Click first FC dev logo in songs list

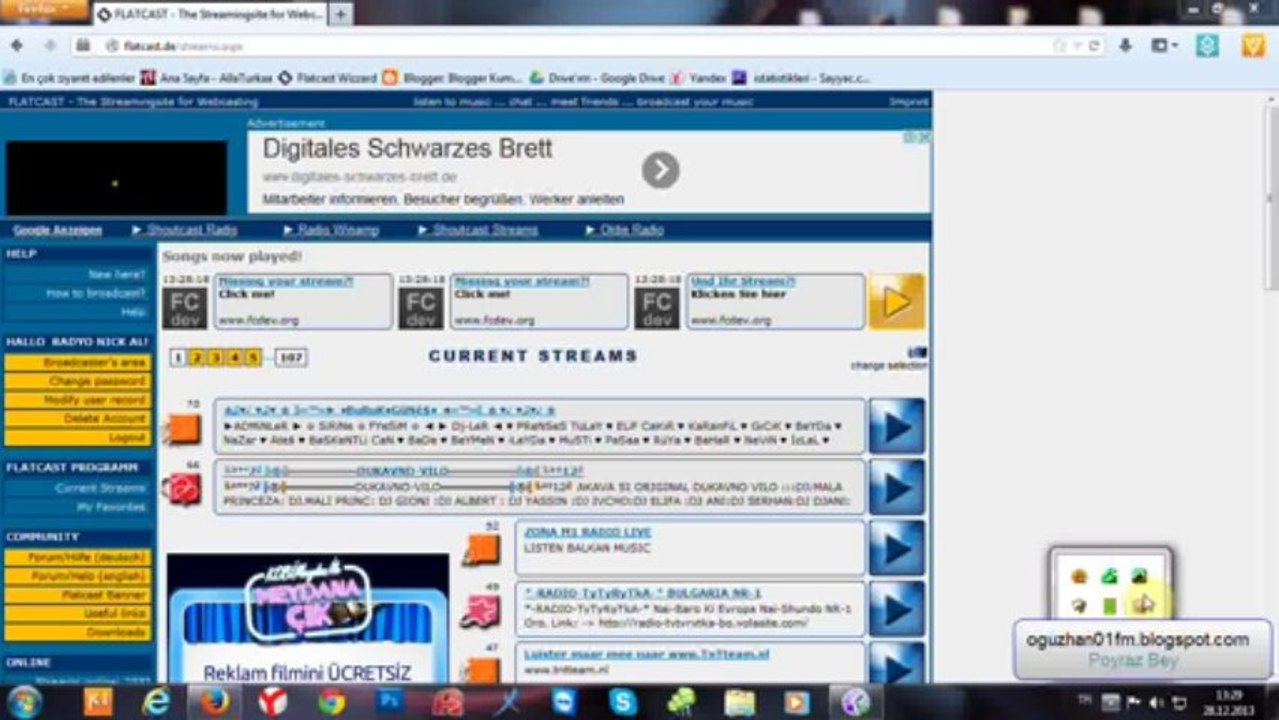point(184,308)
